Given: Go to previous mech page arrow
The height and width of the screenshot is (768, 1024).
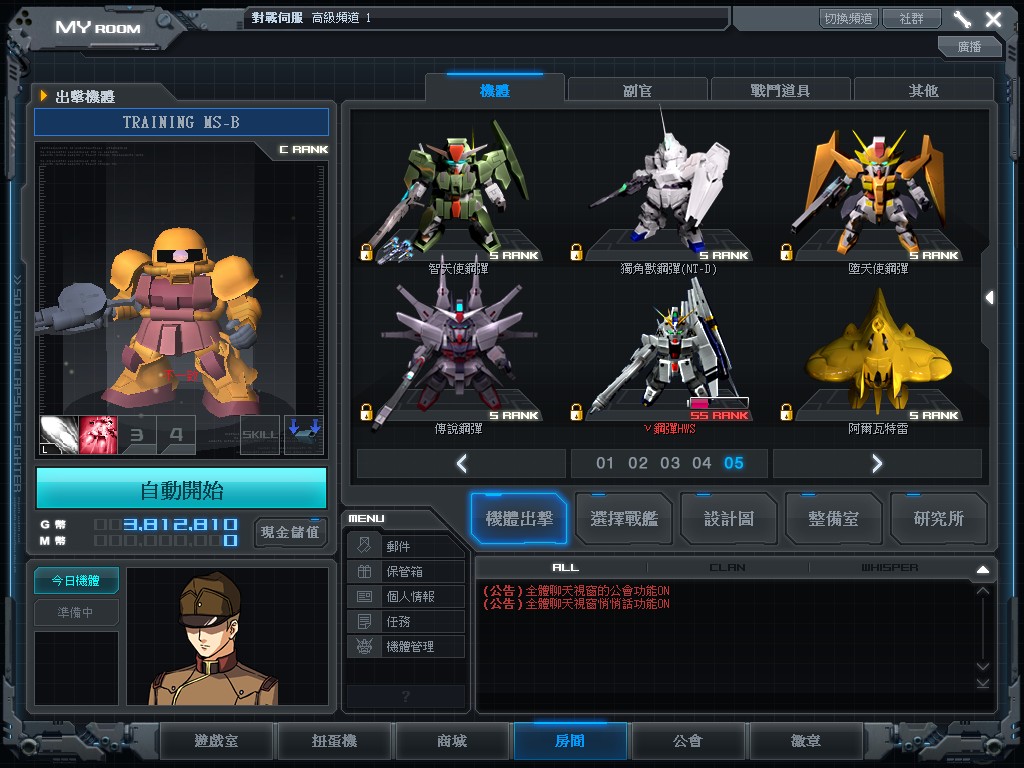Looking at the screenshot, I should click(x=462, y=464).
